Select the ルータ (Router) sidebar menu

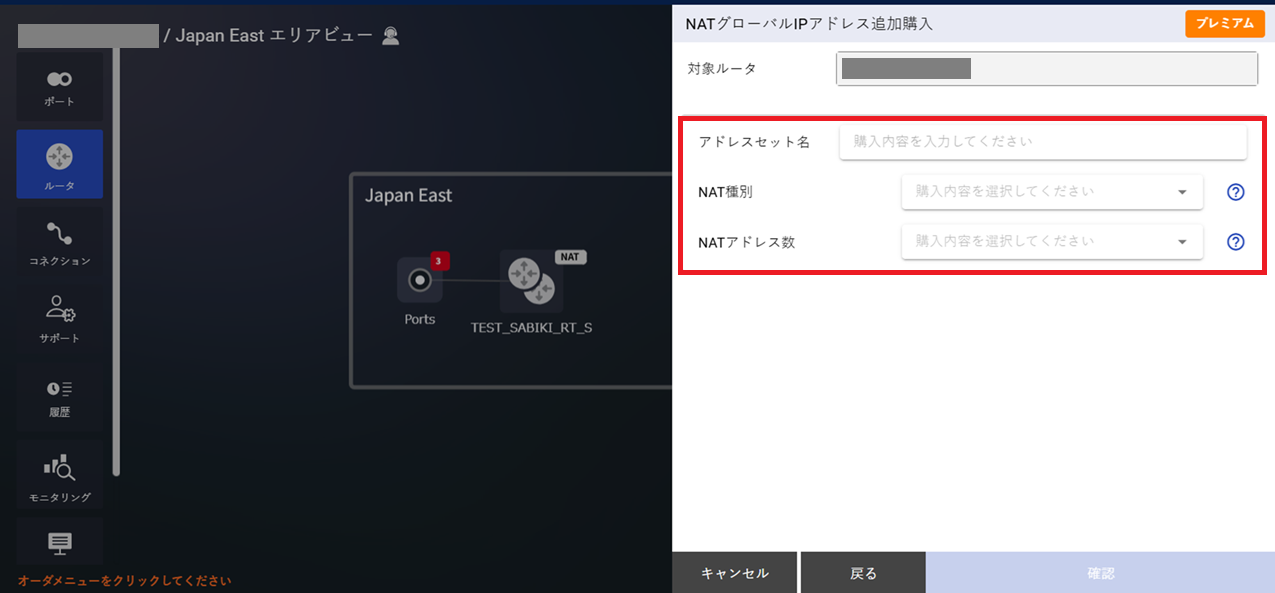(x=59, y=164)
